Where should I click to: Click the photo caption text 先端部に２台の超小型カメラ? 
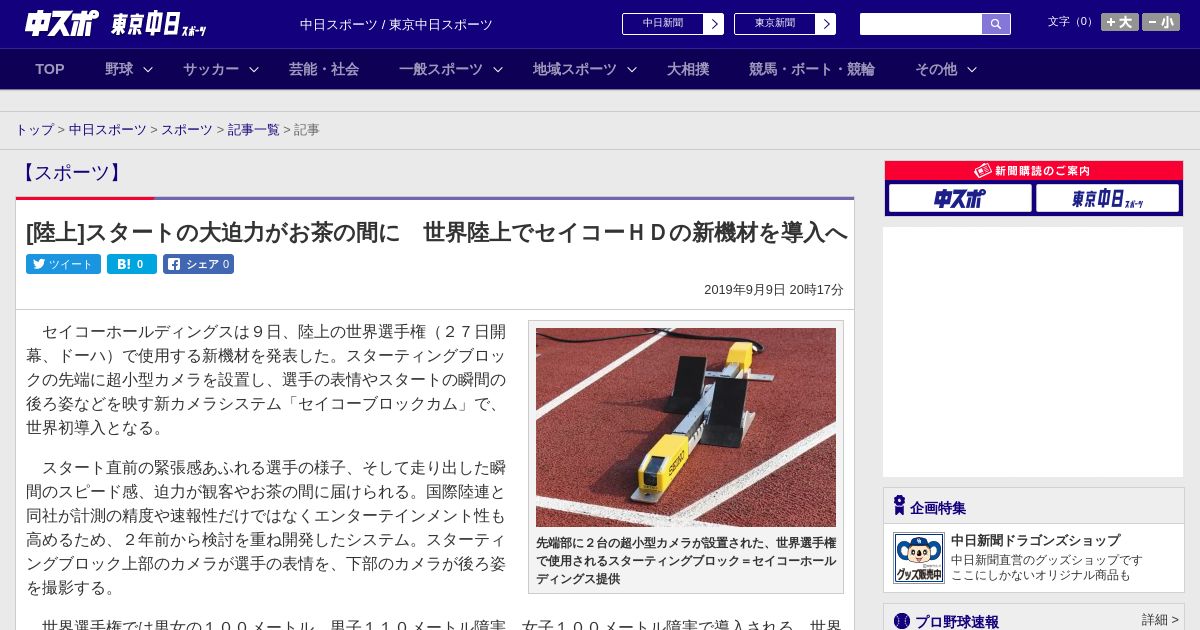pyautogui.click(x=686, y=561)
